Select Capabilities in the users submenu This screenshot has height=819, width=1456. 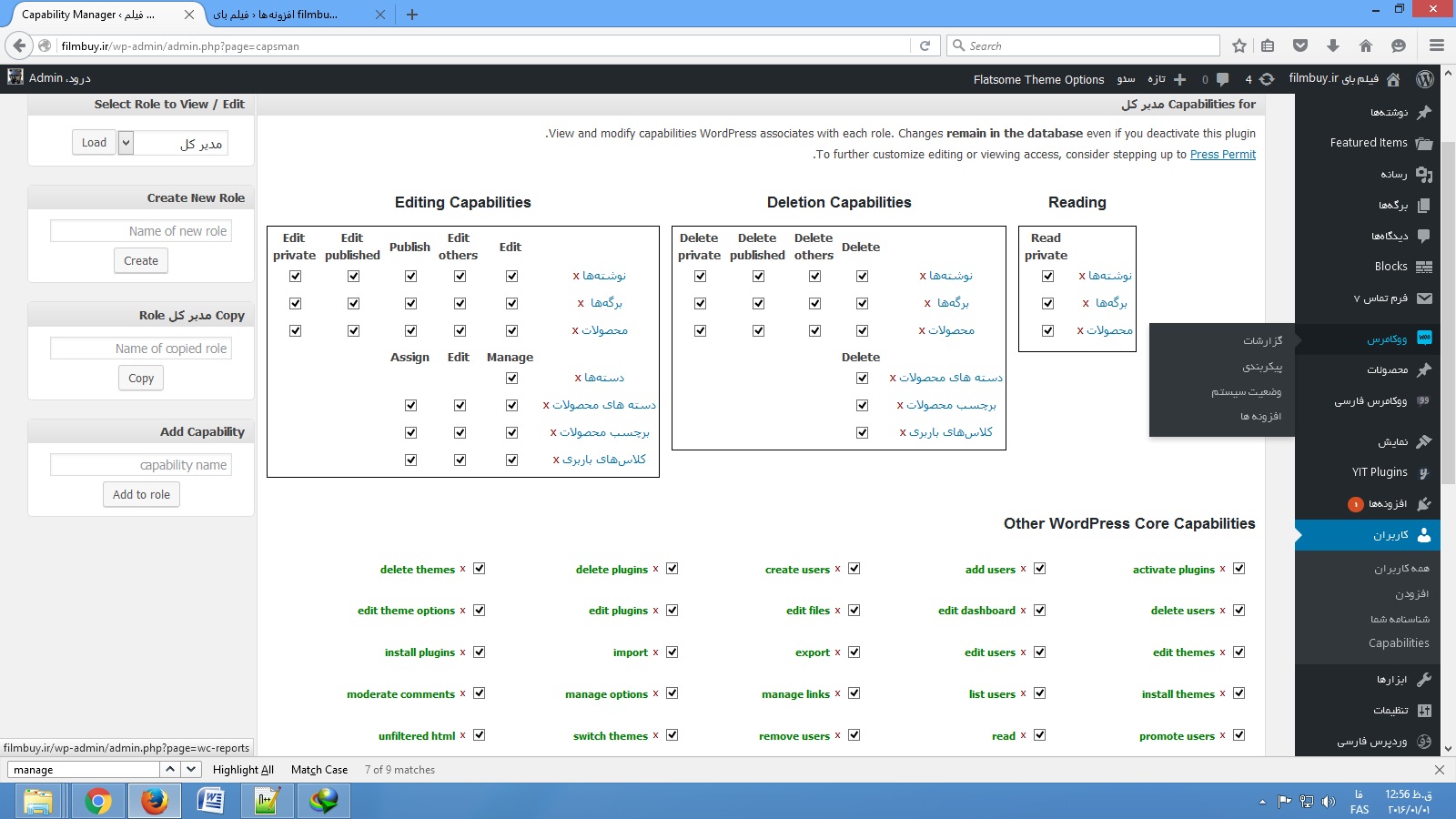[1399, 643]
